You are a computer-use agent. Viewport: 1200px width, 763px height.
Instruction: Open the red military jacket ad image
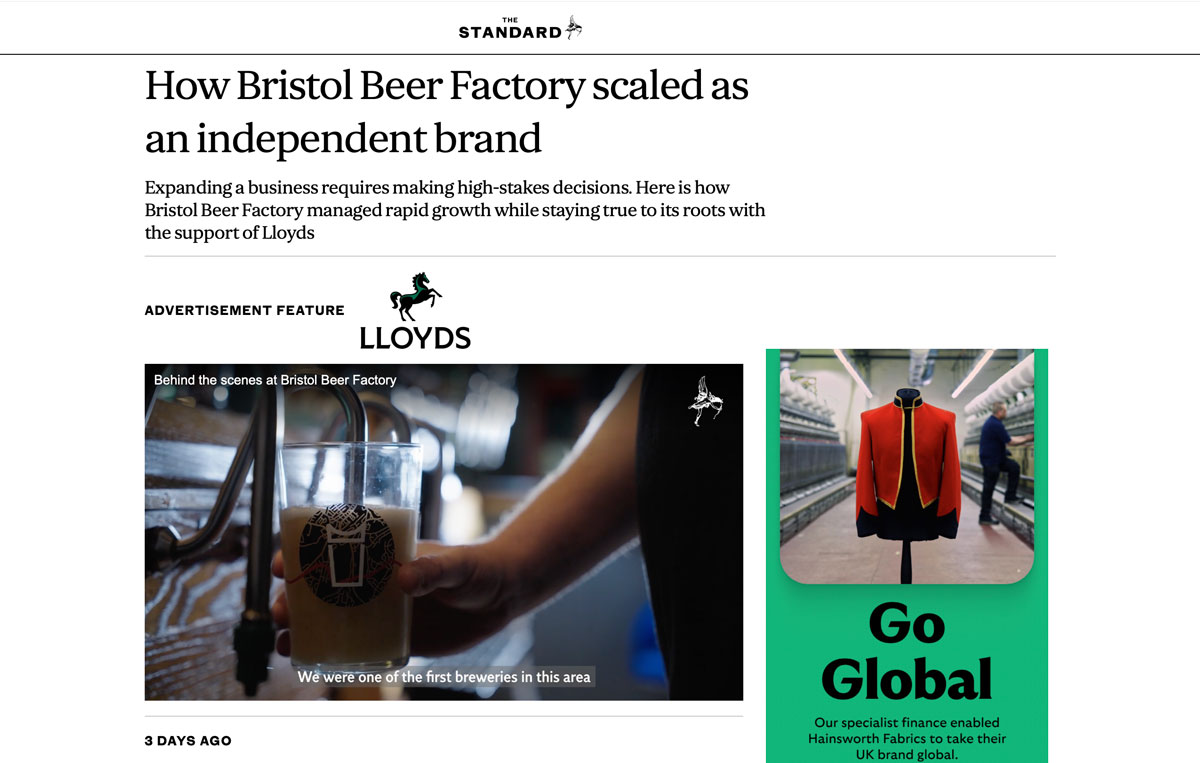907,465
